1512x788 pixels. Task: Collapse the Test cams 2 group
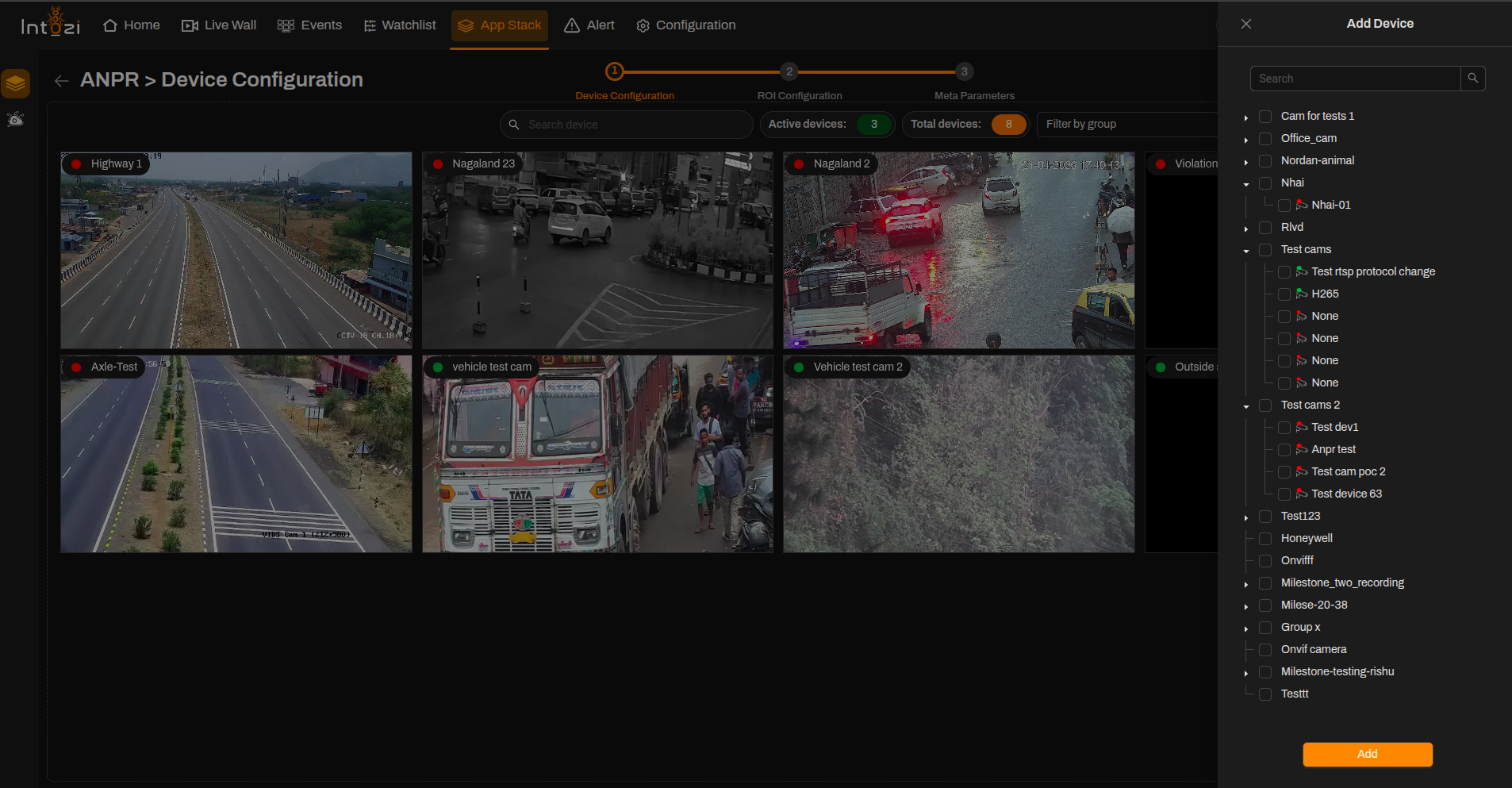tap(1246, 406)
